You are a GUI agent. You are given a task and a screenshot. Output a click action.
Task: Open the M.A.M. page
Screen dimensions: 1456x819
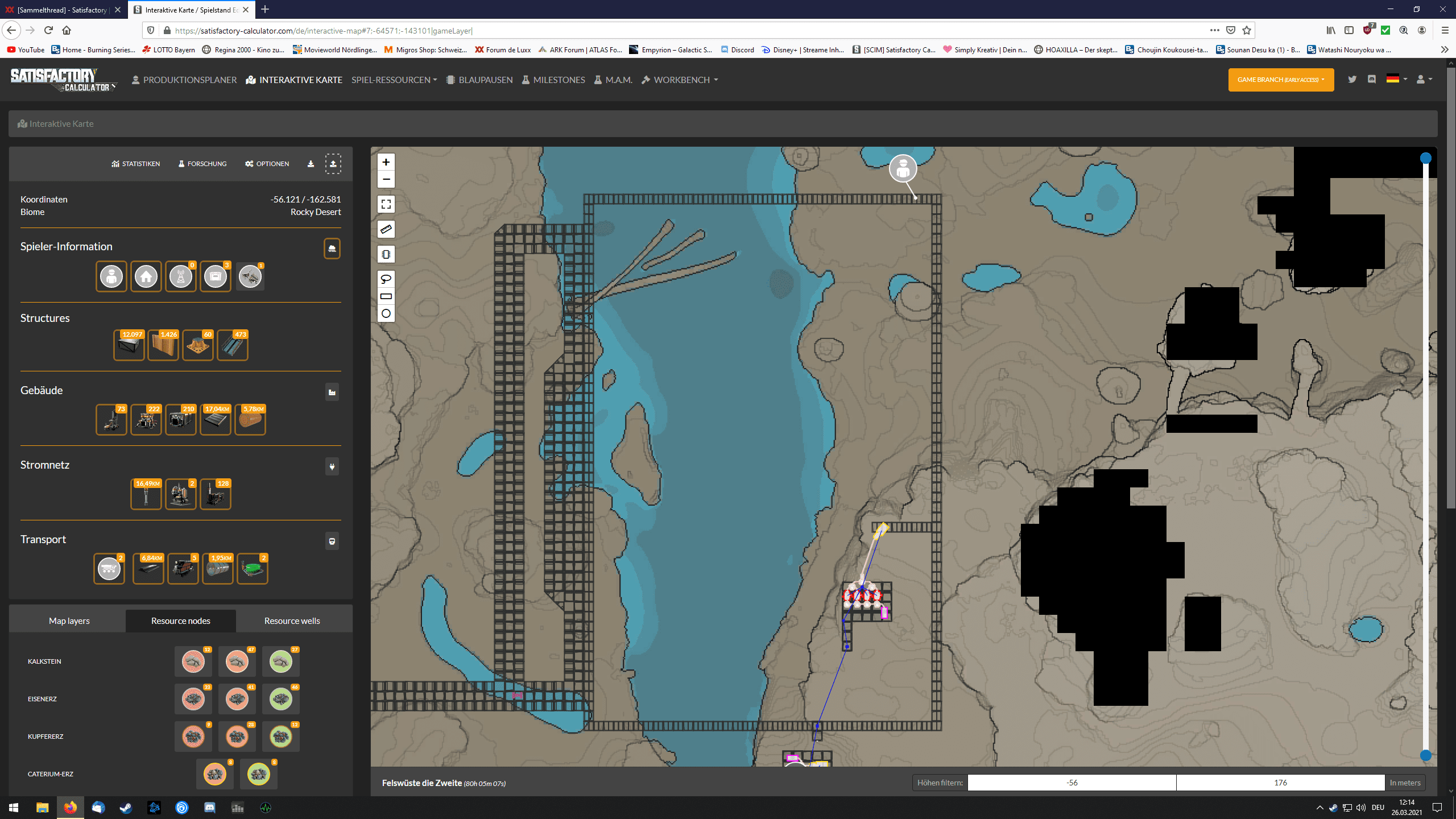click(x=613, y=80)
